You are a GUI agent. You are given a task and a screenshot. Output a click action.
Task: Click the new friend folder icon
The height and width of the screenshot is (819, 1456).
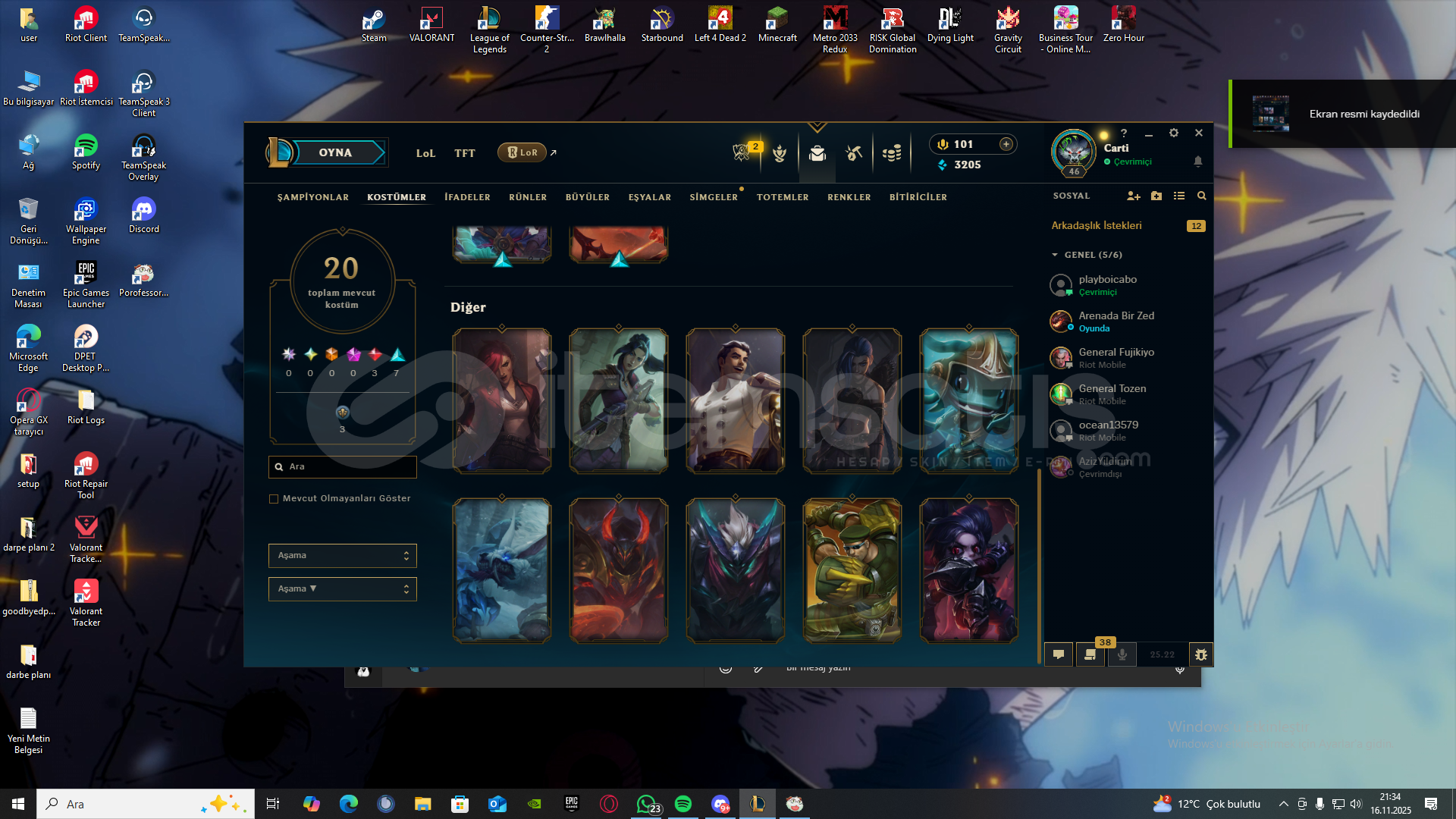(1156, 196)
